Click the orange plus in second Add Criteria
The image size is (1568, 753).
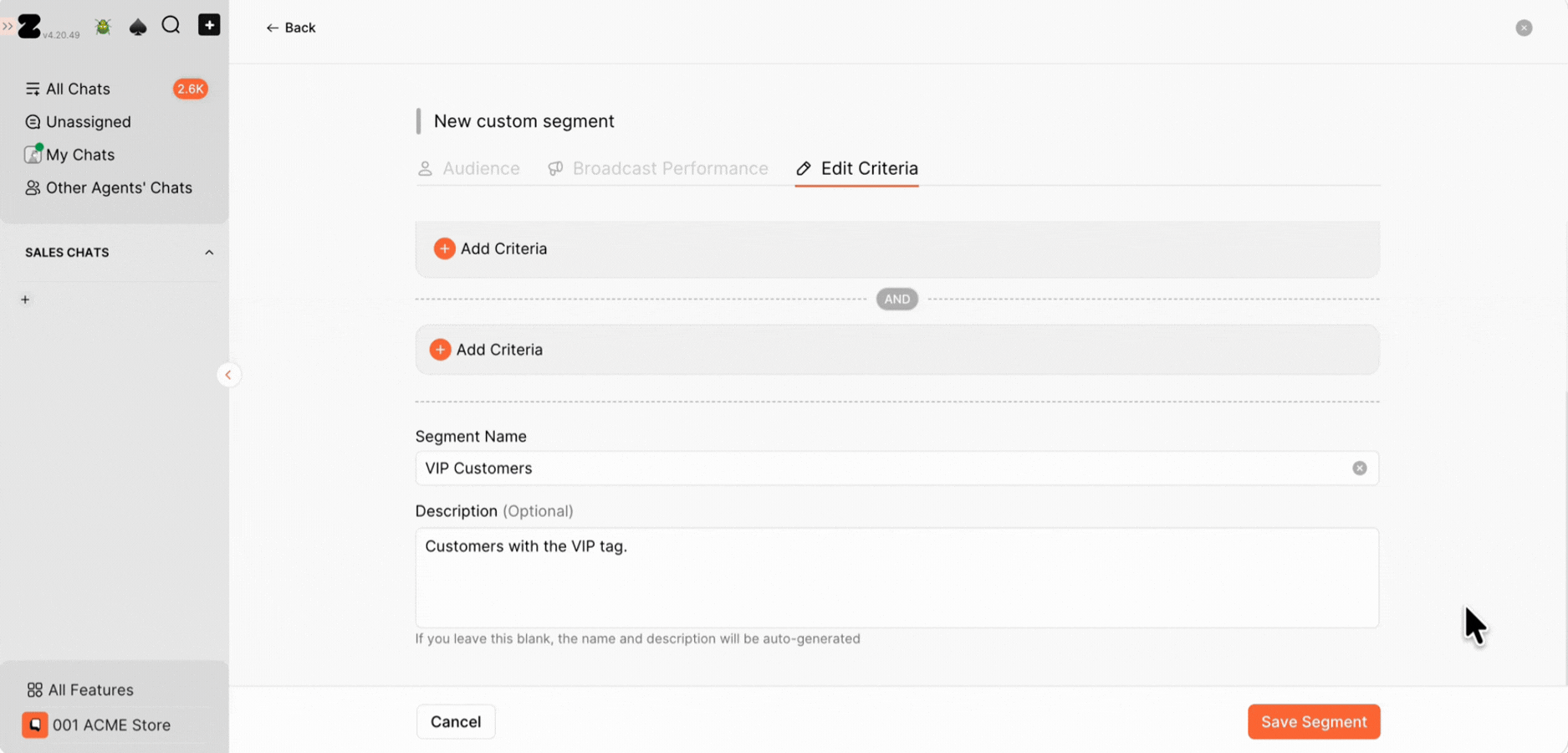440,350
